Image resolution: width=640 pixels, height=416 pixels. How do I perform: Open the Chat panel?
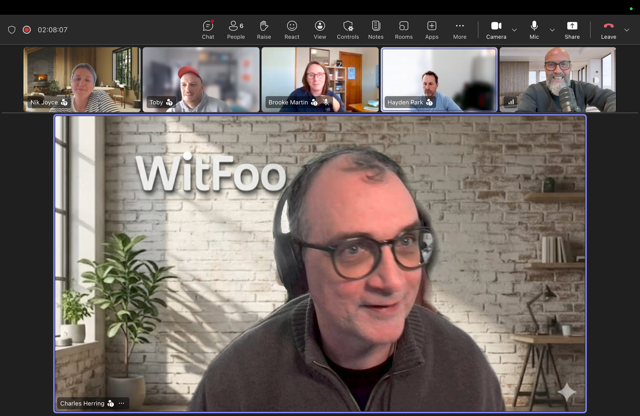coord(208,30)
